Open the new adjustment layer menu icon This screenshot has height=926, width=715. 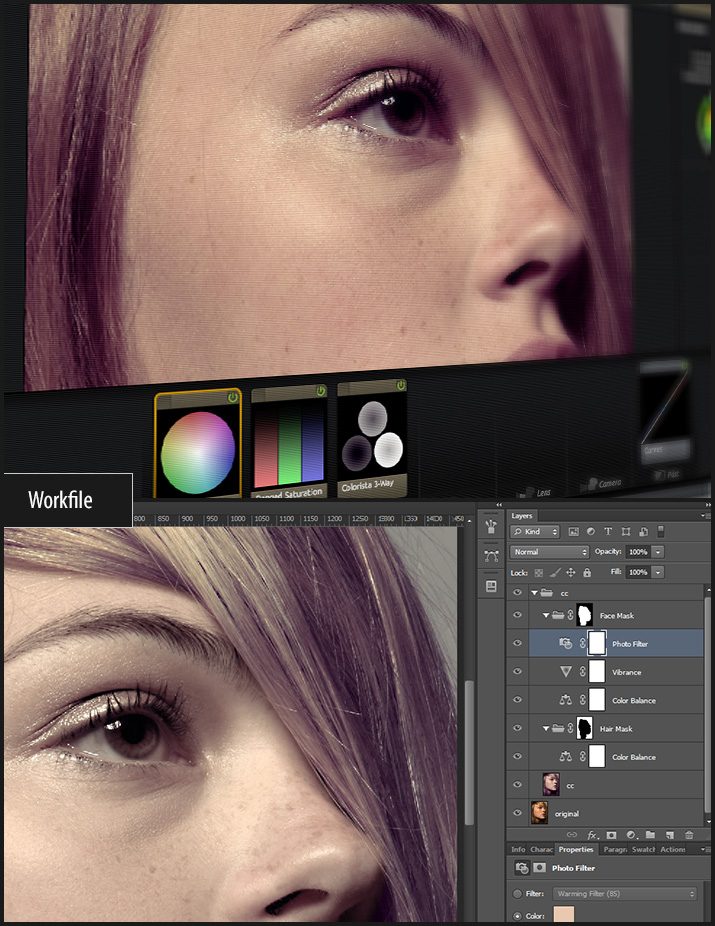[631, 834]
